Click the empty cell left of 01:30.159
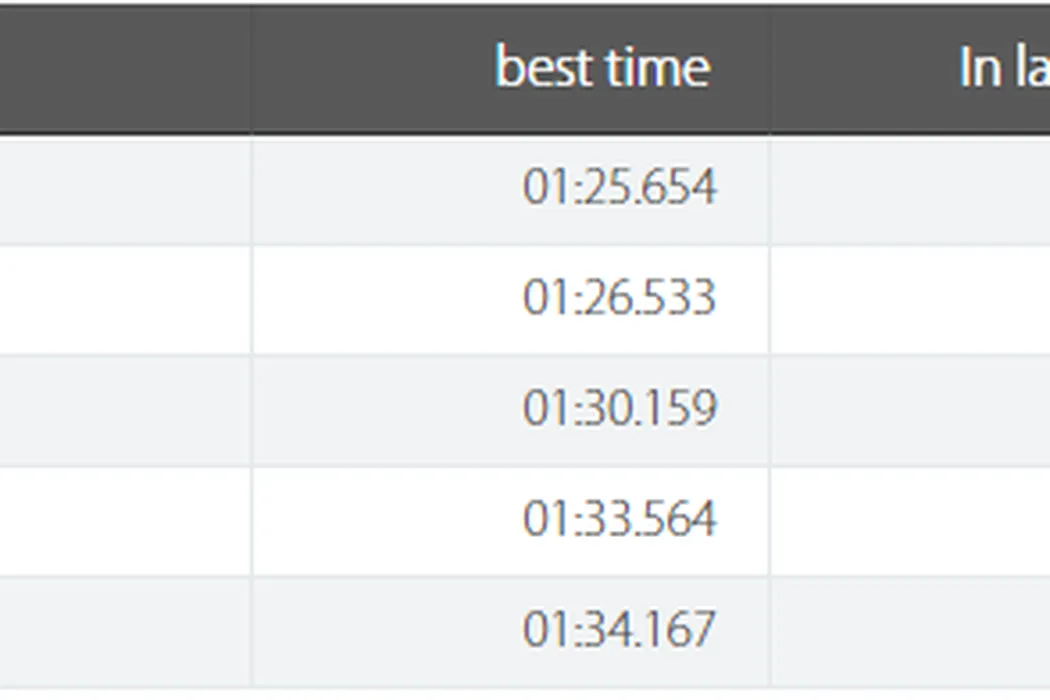 pyautogui.click(x=125, y=409)
